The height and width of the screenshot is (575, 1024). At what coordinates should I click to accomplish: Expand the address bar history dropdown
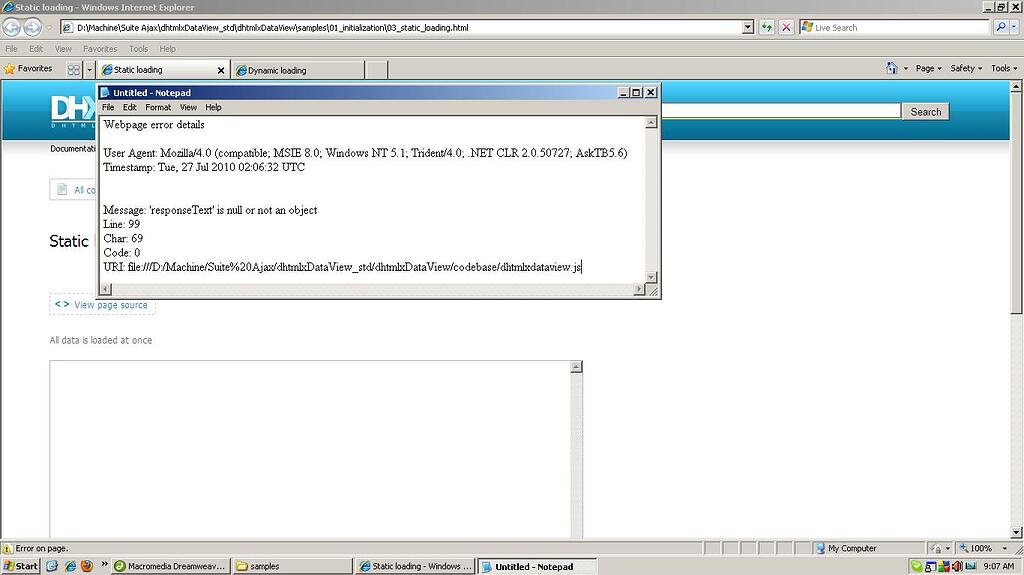click(x=748, y=27)
